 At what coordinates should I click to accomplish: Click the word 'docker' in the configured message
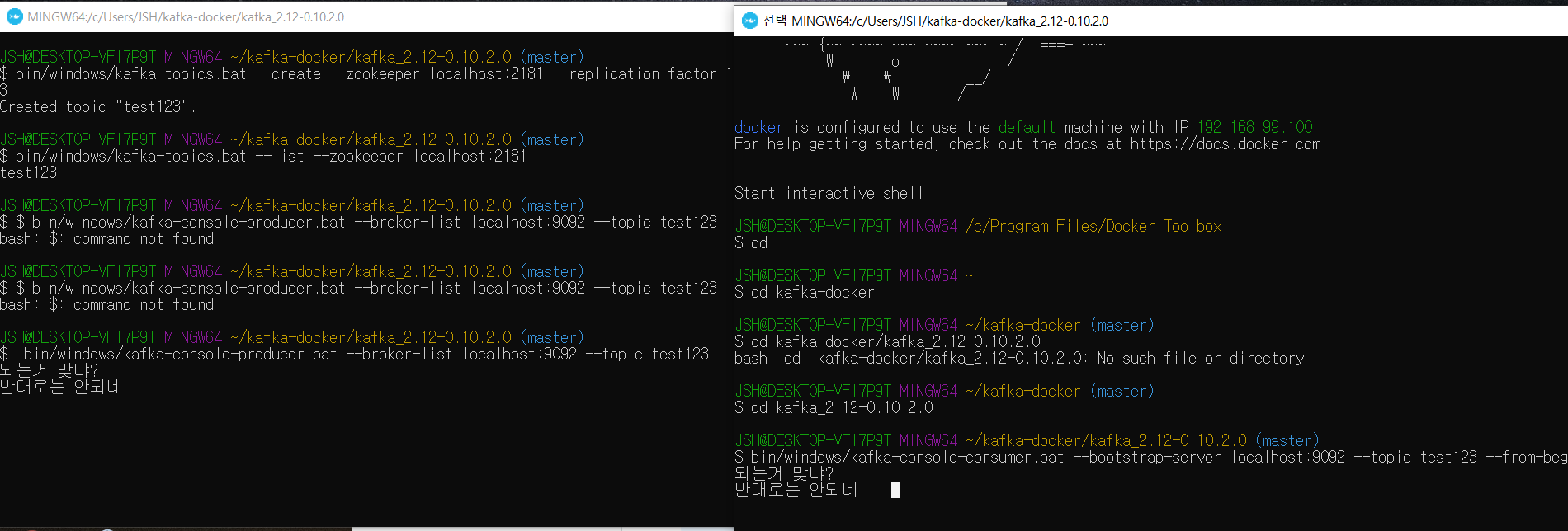pyautogui.click(x=759, y=127)
